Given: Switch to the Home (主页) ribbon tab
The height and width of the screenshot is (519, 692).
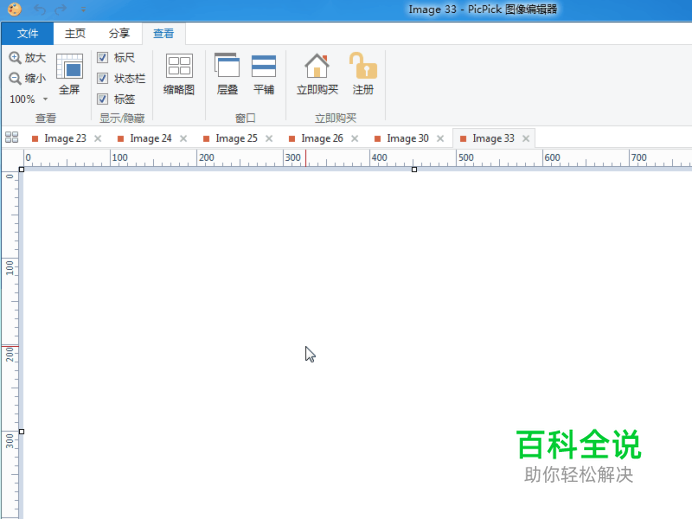Looking at the screenshot, I should click(x=75, y=34).
